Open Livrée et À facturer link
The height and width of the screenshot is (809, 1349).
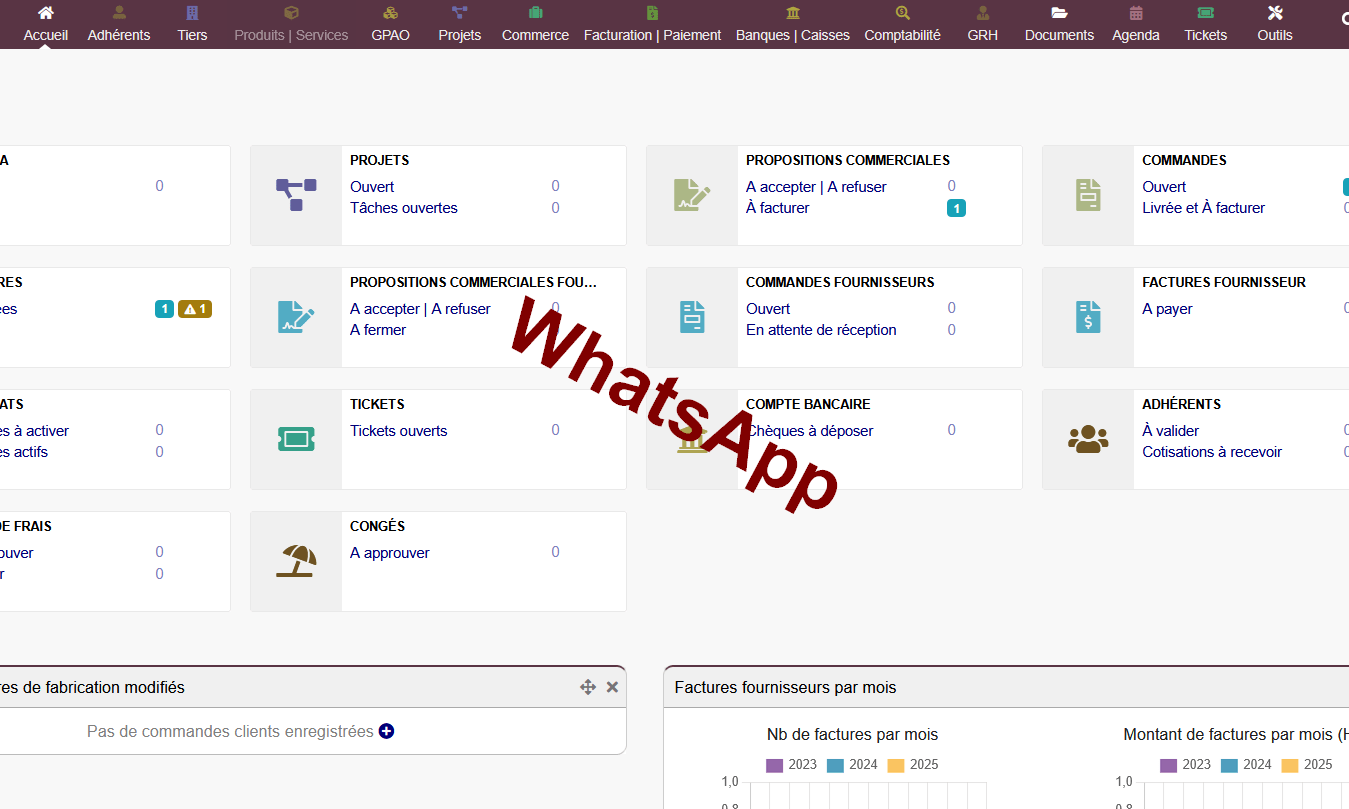[1203, 208]
